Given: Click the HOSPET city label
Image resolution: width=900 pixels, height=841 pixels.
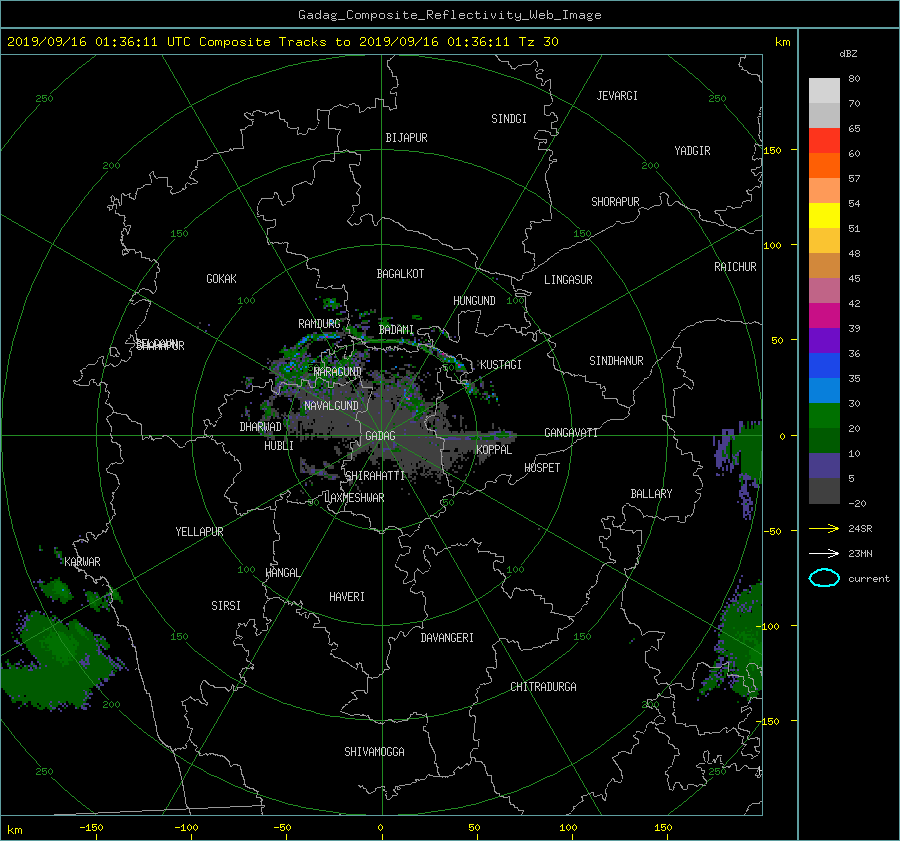Looking at the screenshot, I should click(x=542, y=468).
